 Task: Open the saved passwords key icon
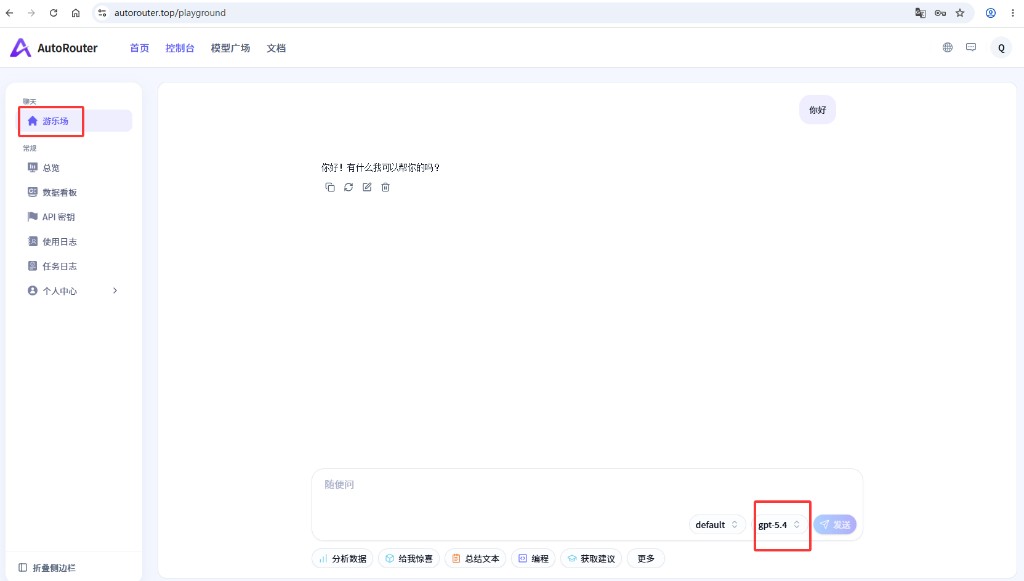pyautogui.click(x=940, y=13)
